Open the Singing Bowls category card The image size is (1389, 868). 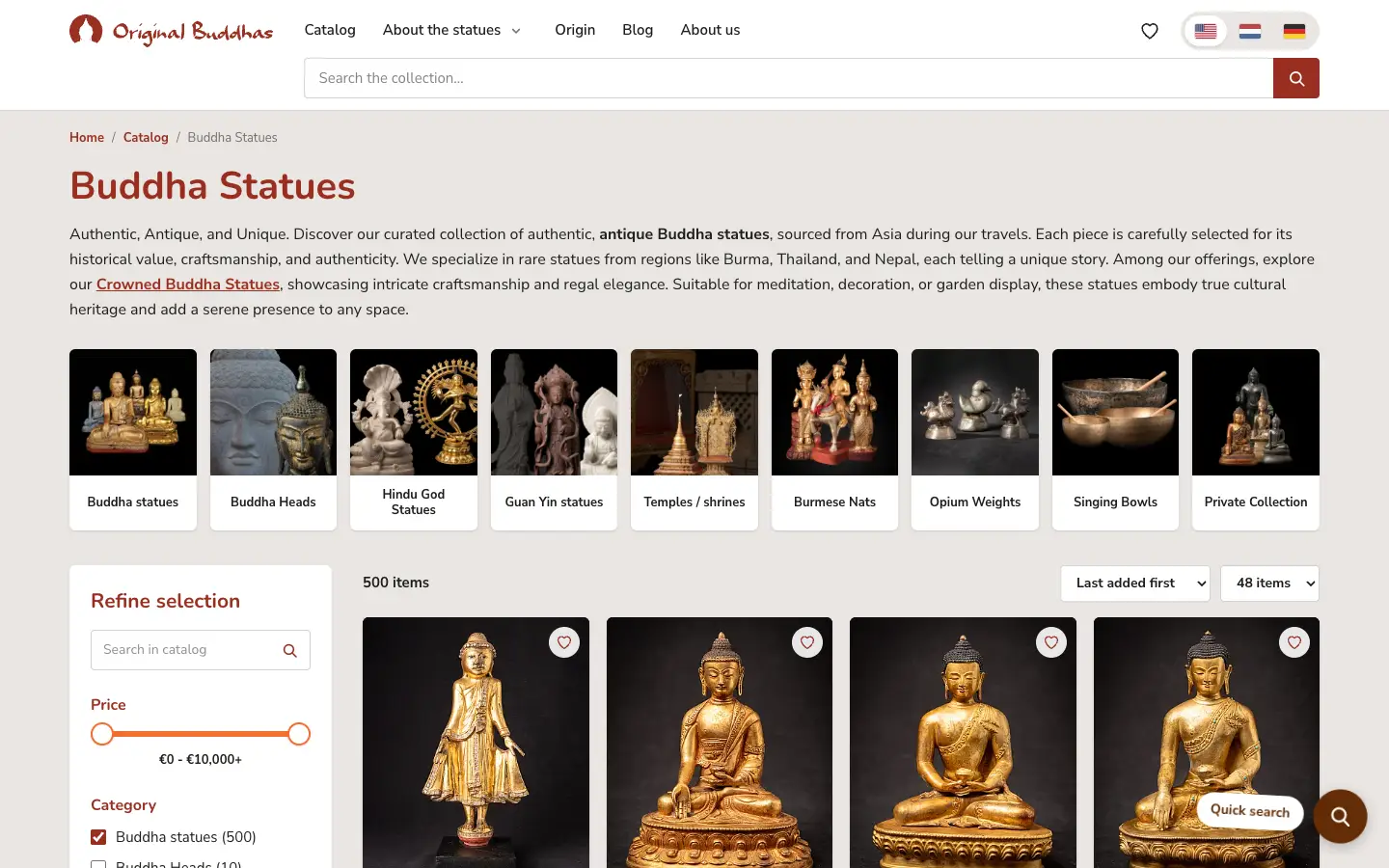pos(1115,440)
